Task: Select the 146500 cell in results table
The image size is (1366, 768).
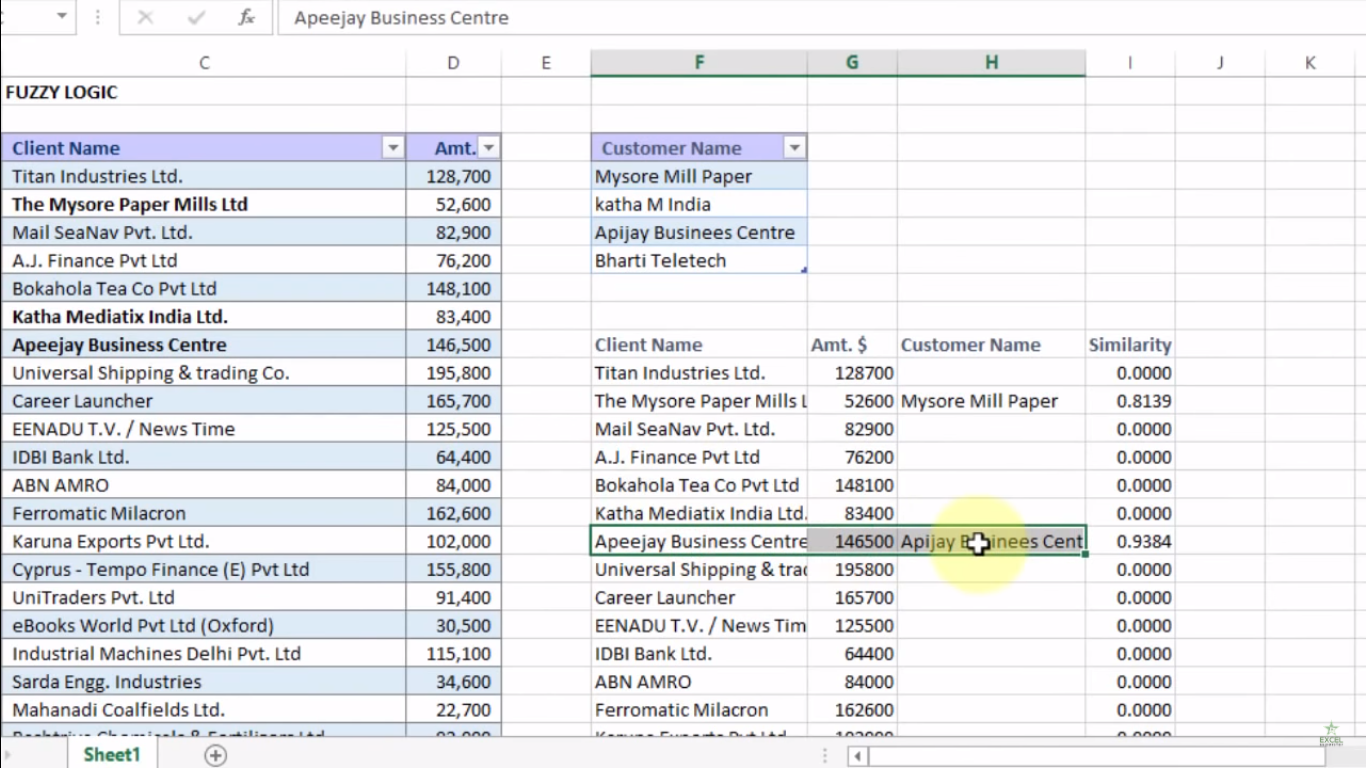Action: [852, 541]
